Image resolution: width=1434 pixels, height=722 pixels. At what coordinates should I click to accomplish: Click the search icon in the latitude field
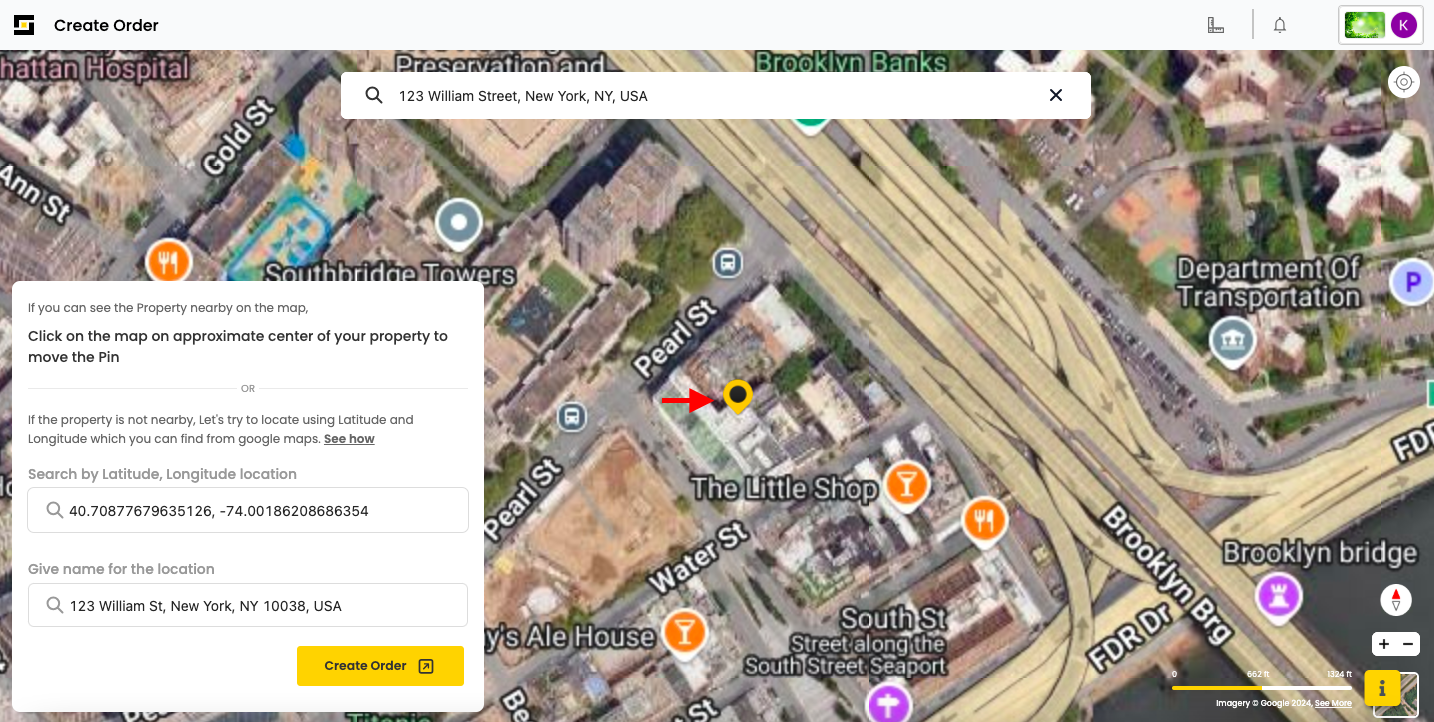click(x=55, y=511)
